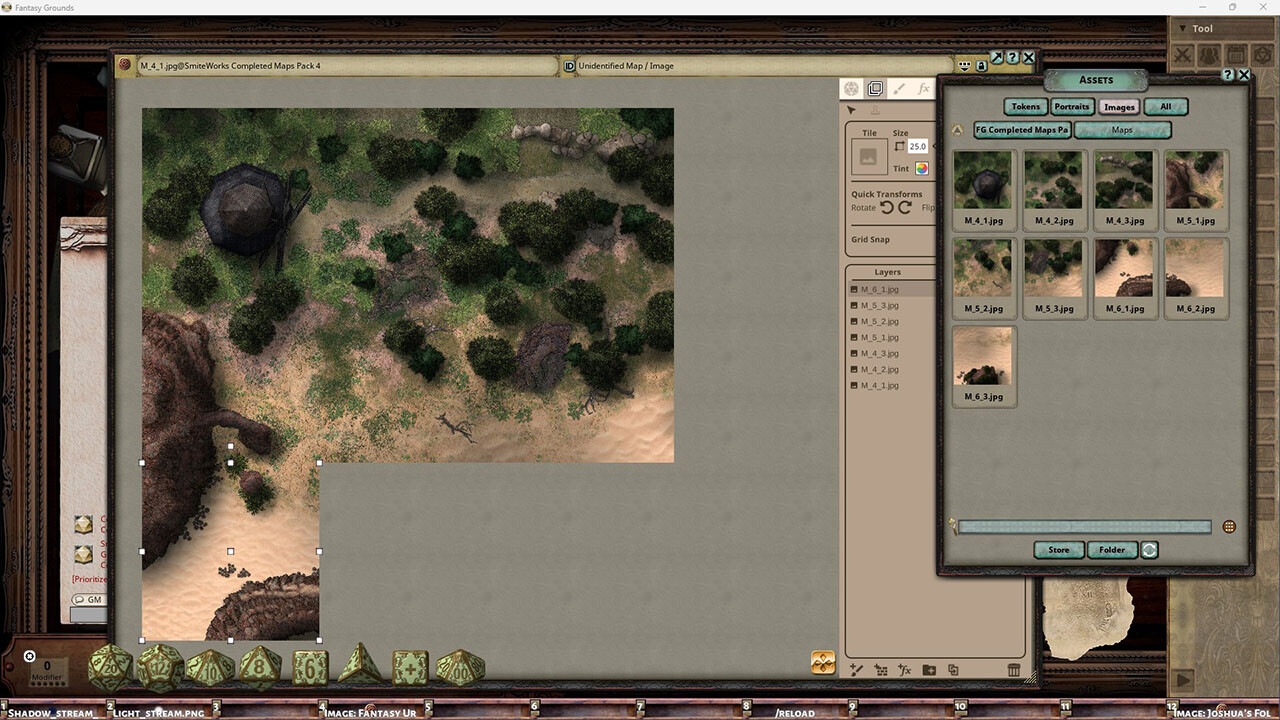
Task: Duplicate layer using the copy icon
Action: pyautogui.click(x=953, y=670)
